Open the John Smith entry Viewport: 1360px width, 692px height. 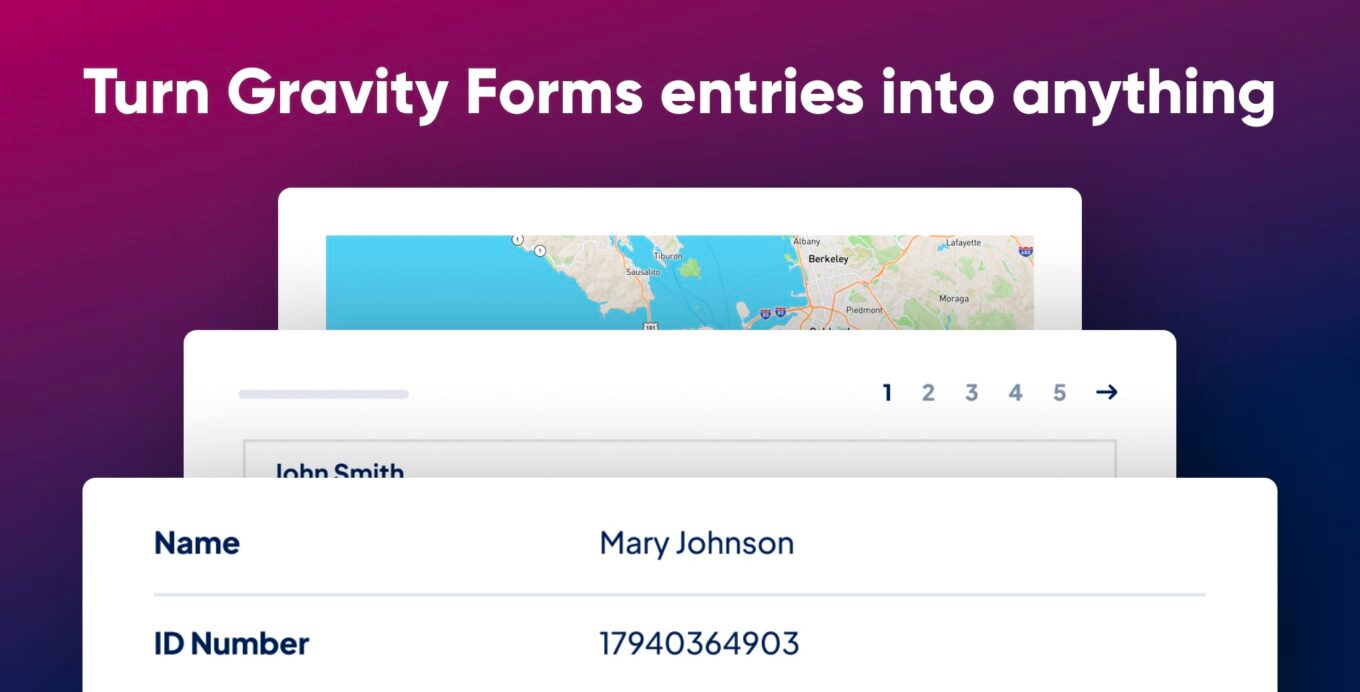339,471
